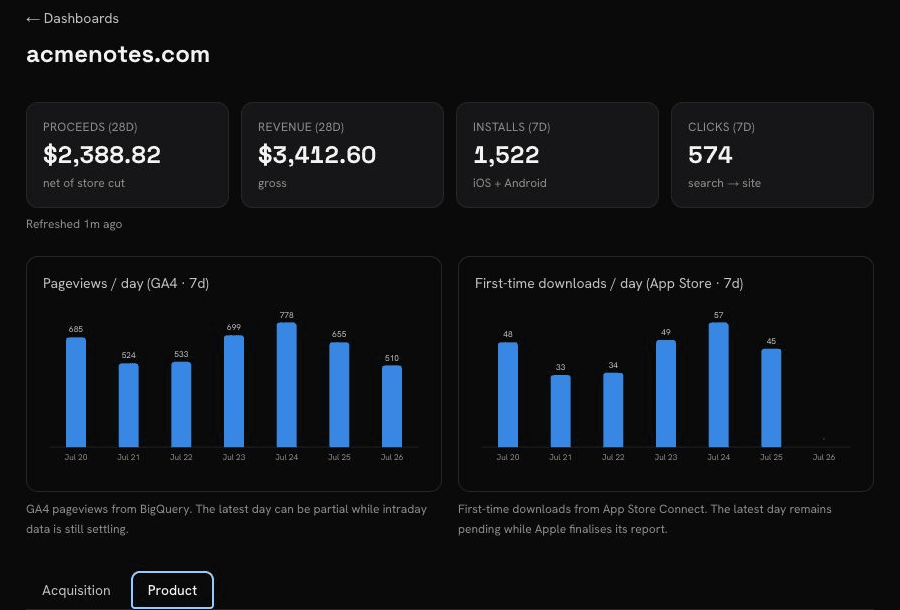The width and height of the screenshot is (900, 610).
Task: Select the Jul 23 downloads bar labeled 49
Action: tap(666, 393)
